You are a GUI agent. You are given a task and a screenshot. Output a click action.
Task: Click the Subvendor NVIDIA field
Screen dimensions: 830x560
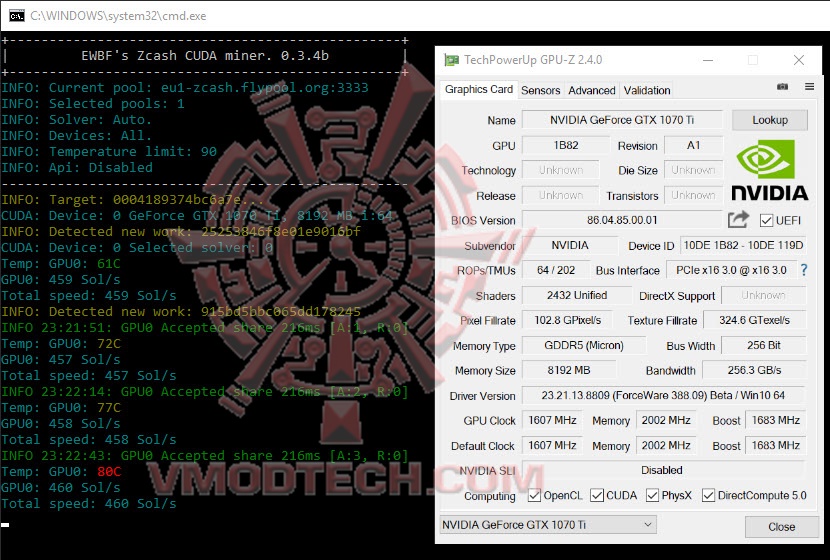(x=570, y=245)
